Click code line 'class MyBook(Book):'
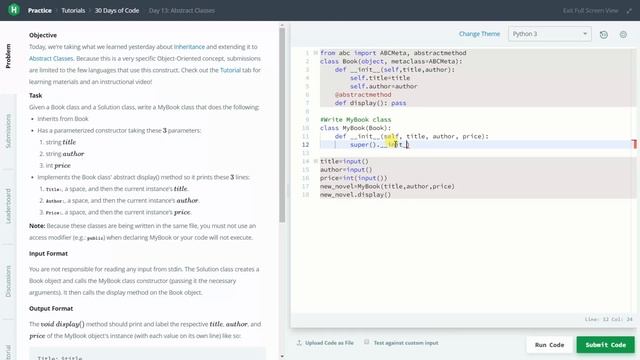Viewport: 640px width, 360px height. pos(355,128)
